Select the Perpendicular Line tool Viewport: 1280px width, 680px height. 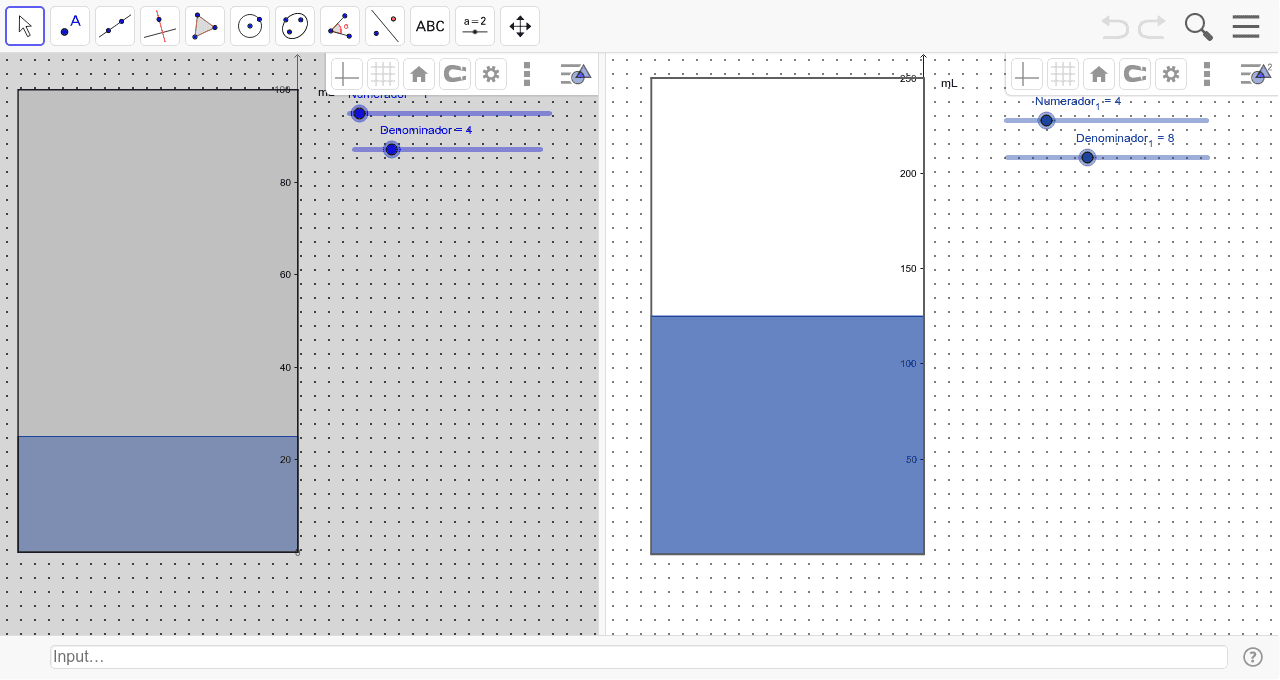[x=160, y=26]
